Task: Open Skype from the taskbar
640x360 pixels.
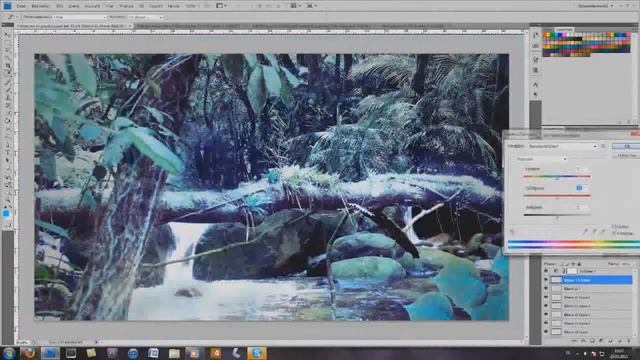Action: tap(257, 353)
